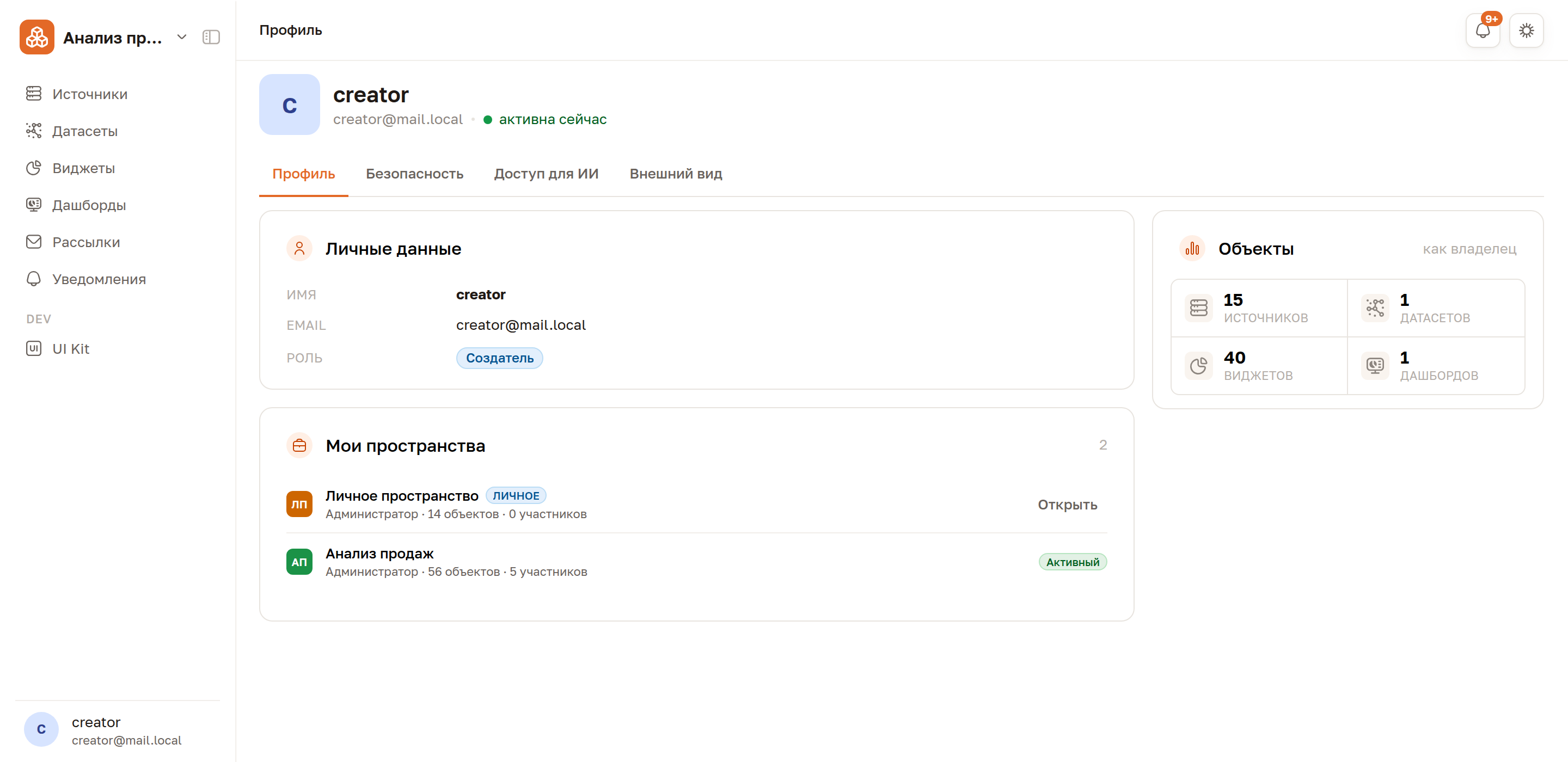Open the notifications bell with 9+ badge
1568x762 pixels.
(1483, 30)
